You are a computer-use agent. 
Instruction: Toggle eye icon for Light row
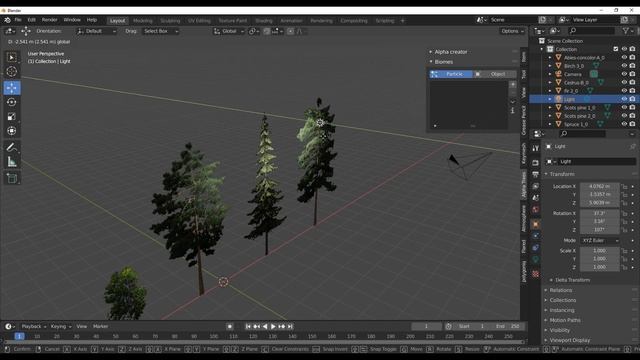click(x=624, y=99)
